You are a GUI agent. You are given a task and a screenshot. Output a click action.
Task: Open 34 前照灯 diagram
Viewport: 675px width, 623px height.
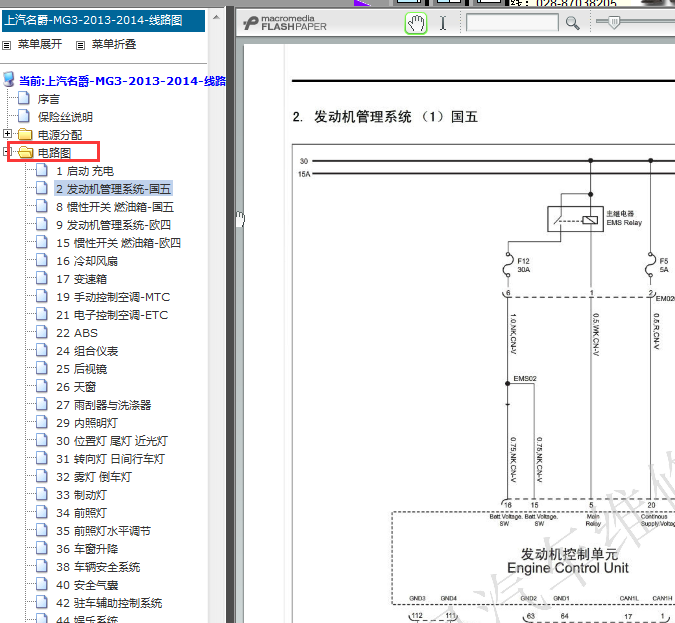[81, 513]
